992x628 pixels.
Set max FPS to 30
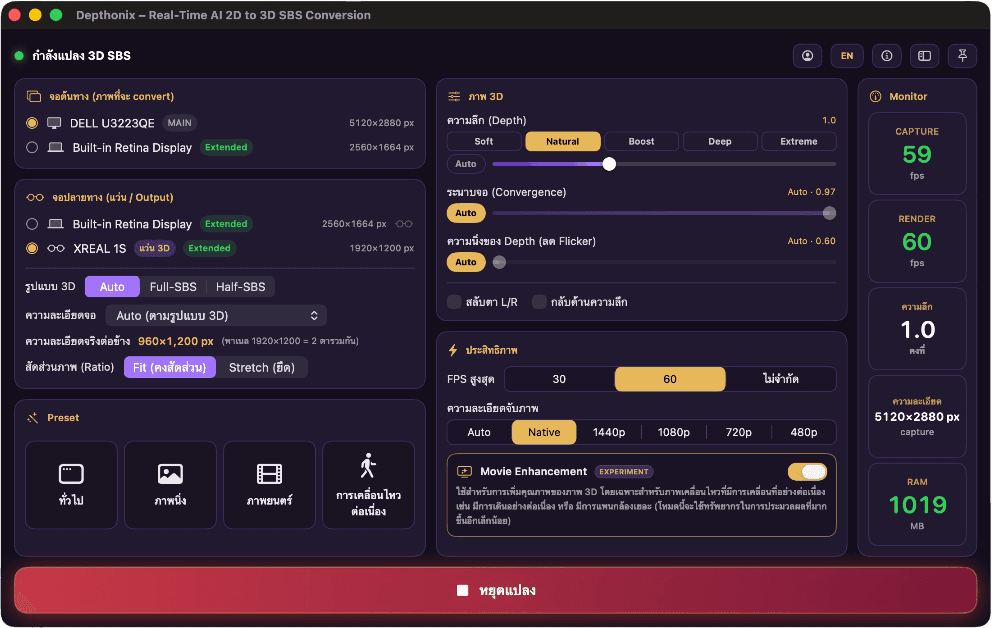559,379
